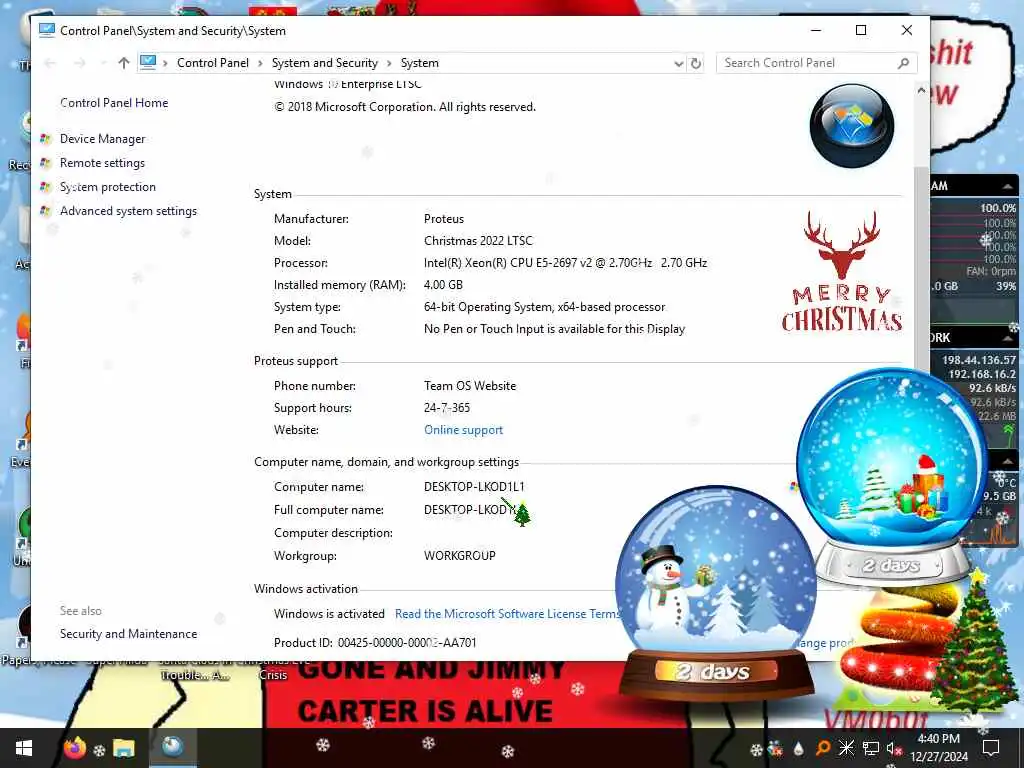Viewport: 1024px width, 768px height.
Task: Click the Windows is activated text
Action: coord(329,614)
